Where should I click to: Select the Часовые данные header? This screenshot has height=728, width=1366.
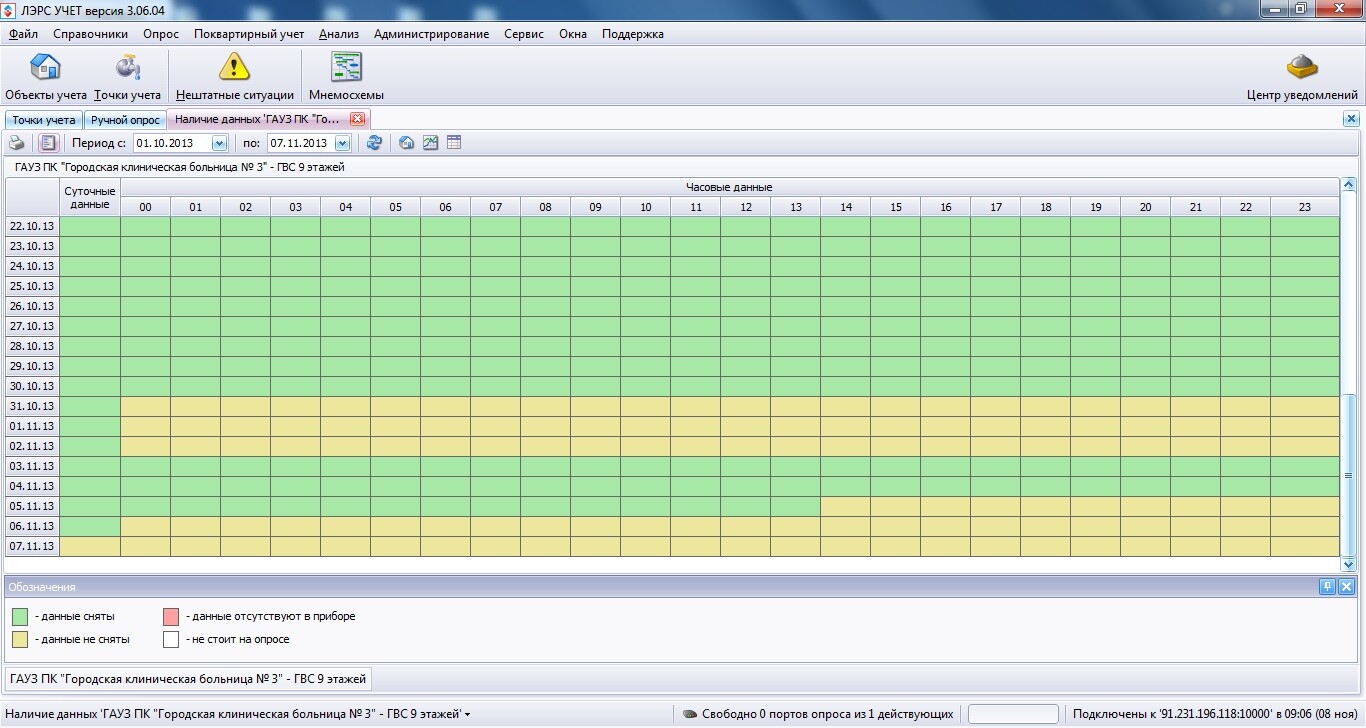tap(729, 187)
